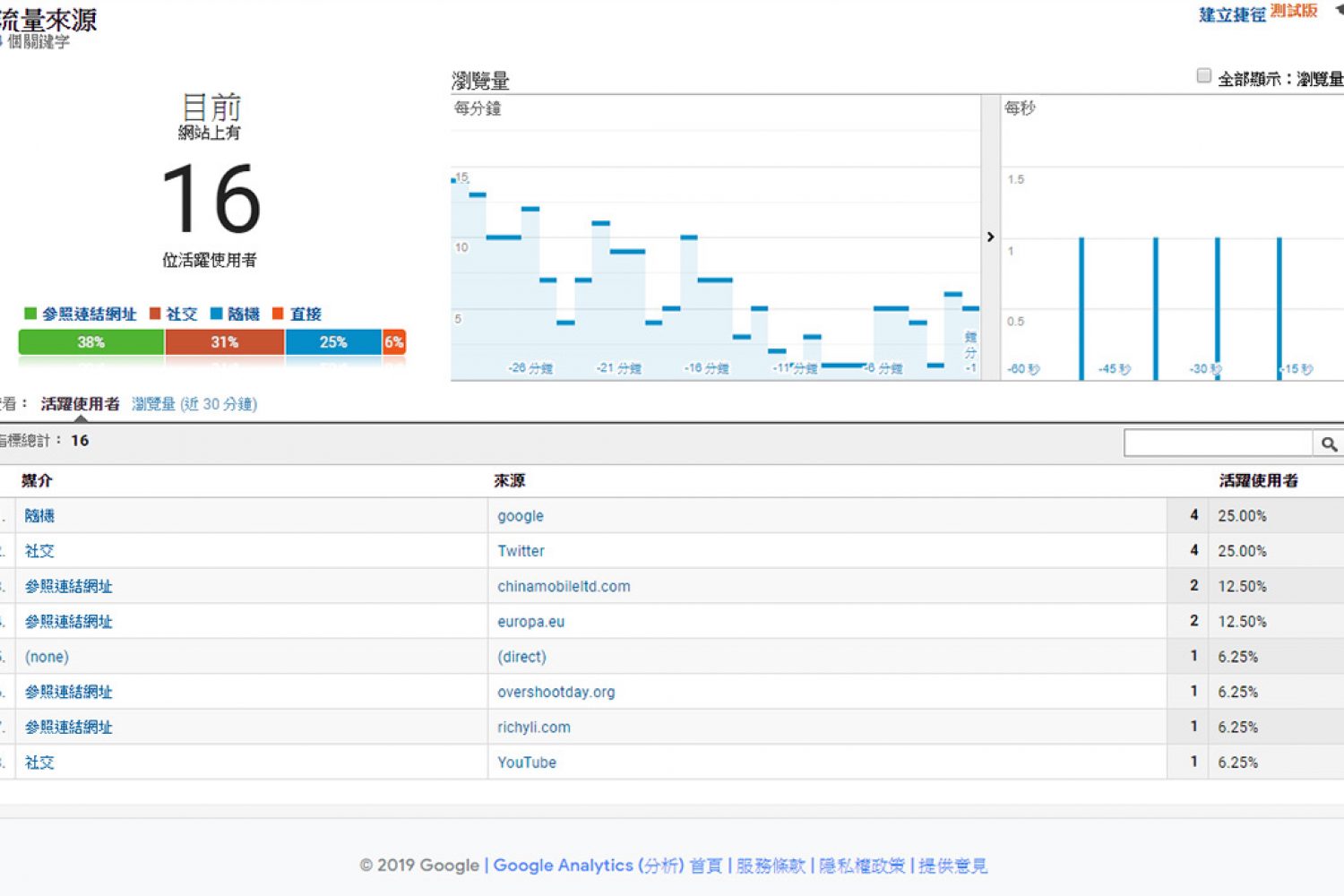Click the 隱私權政策 footer link
Image resolution: width=1344 pixels, height=896 pixels.
coord(862,866)
